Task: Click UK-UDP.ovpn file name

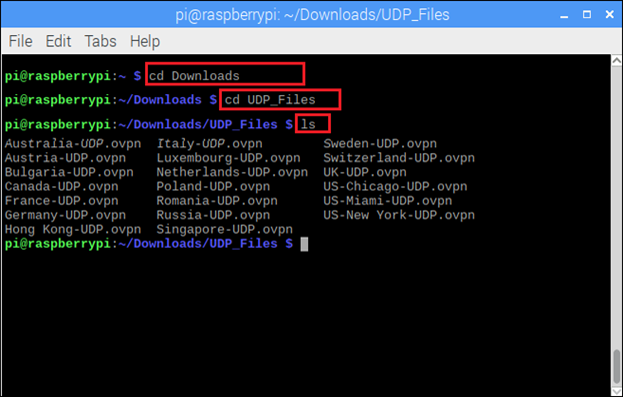Action: (365, 172)
